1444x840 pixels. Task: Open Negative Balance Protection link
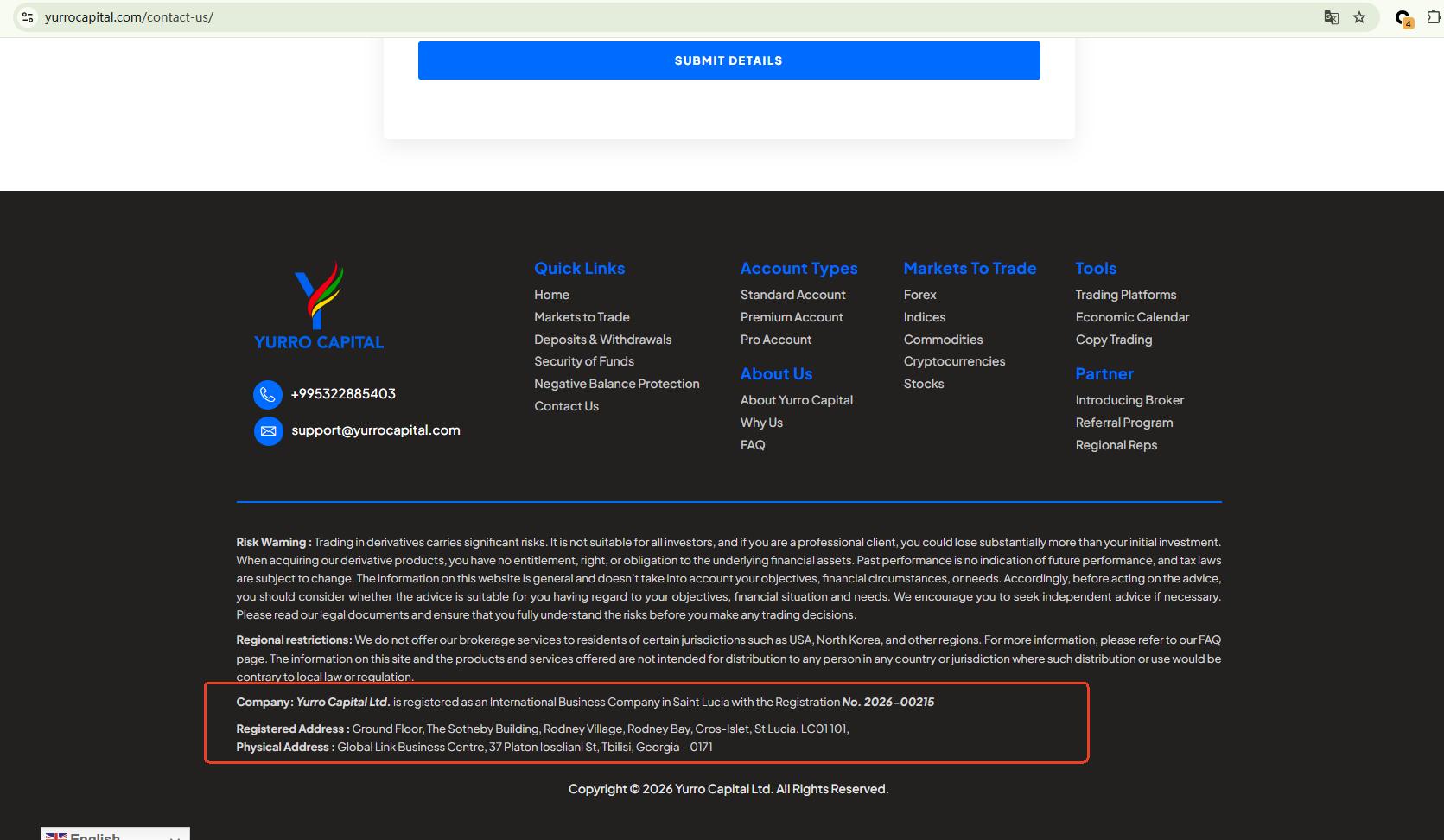click(x=617, y=384)
